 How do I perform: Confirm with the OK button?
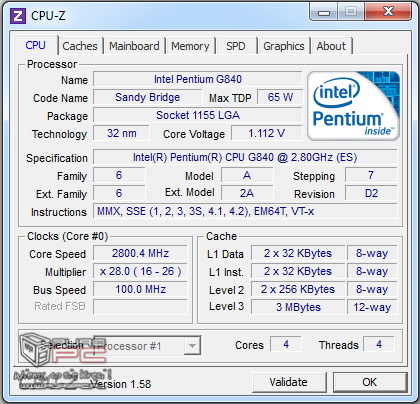[x=370, y=382]
